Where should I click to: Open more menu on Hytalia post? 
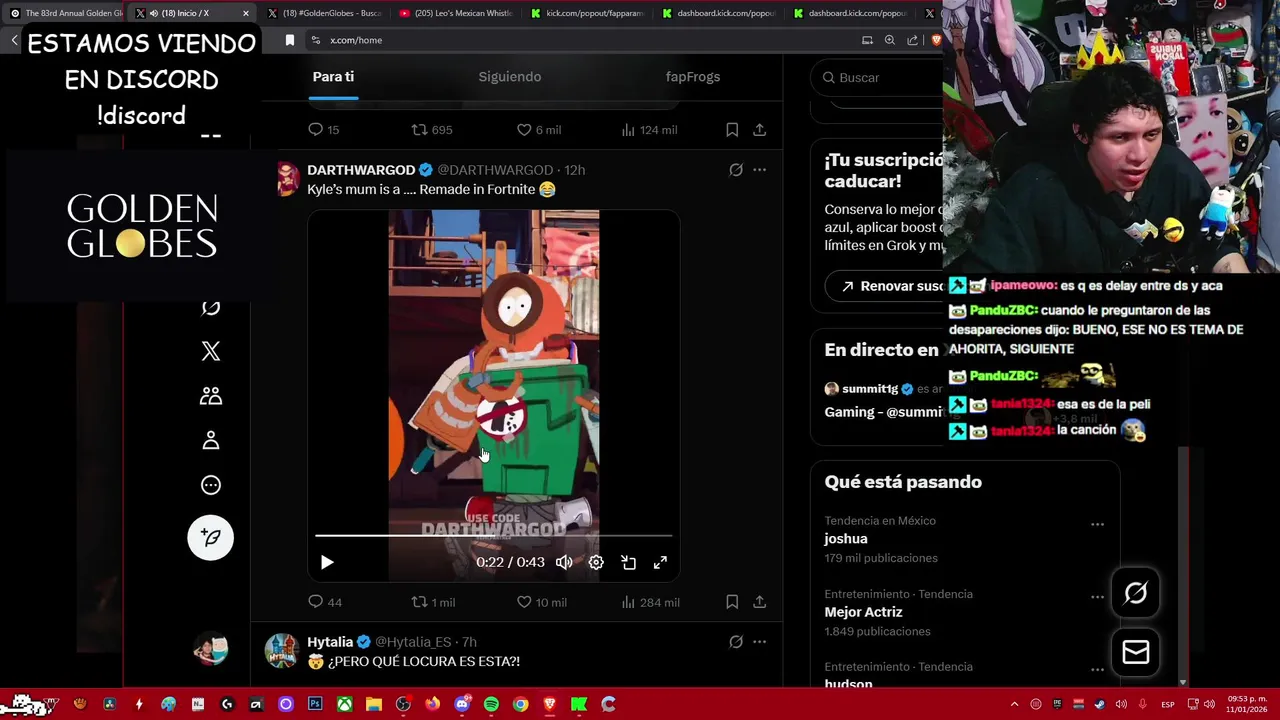pyautogui.click(x=760, y=642)
